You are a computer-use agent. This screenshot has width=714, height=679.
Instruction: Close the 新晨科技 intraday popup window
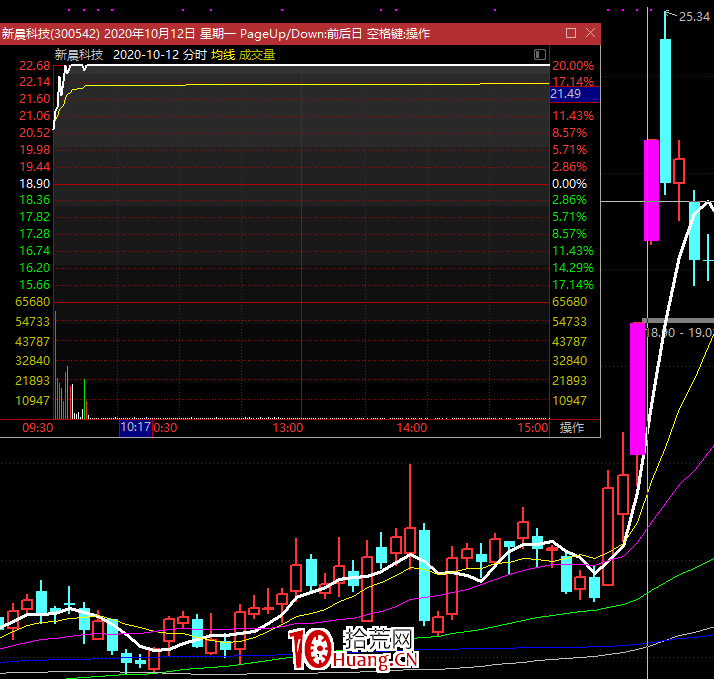click(x=590, y=33)
